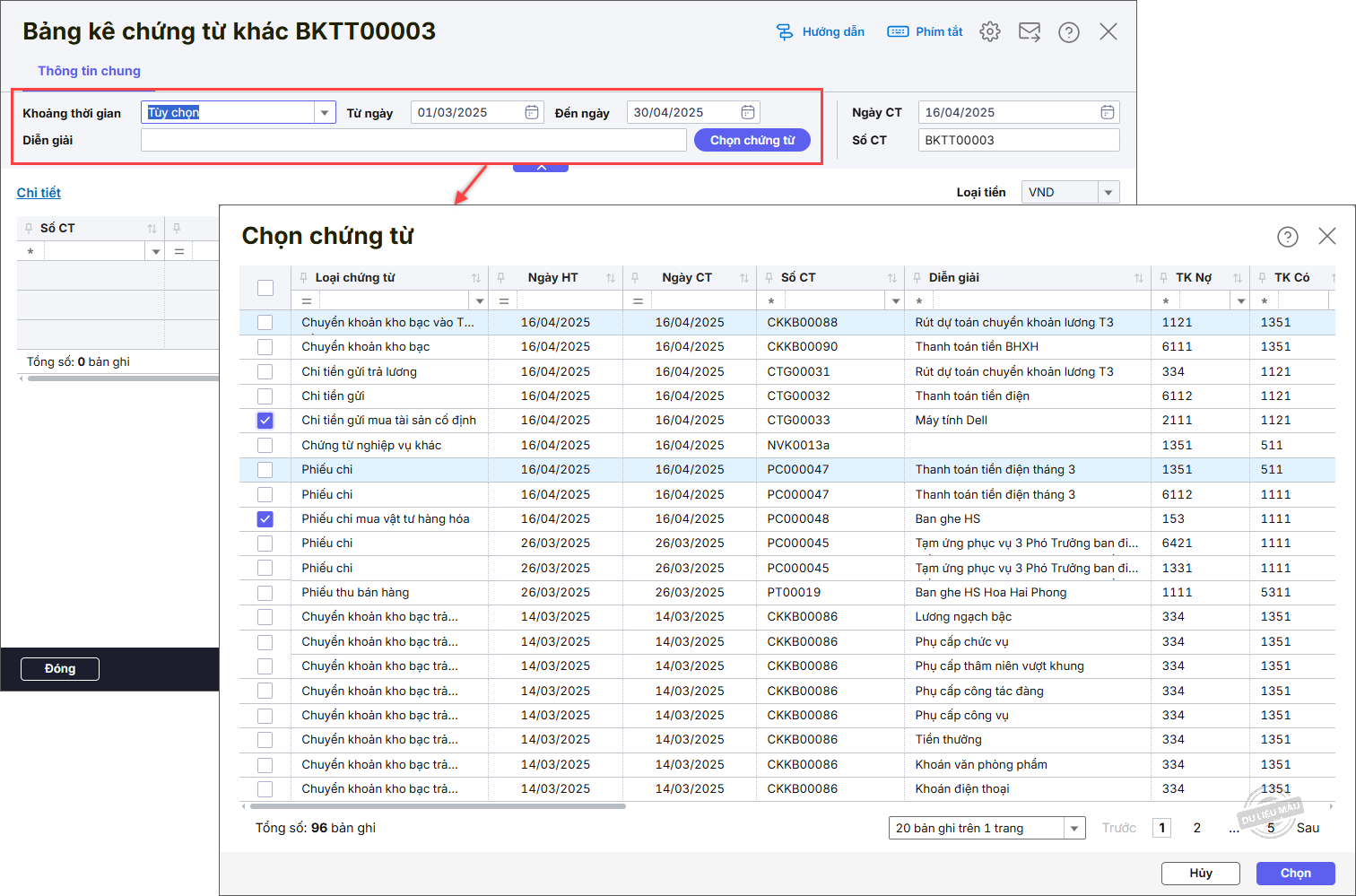Click the Chọn chứng từ button
Image resolution: width=1356 pixels, height=896 pixels.
click(x=752, y=140)
